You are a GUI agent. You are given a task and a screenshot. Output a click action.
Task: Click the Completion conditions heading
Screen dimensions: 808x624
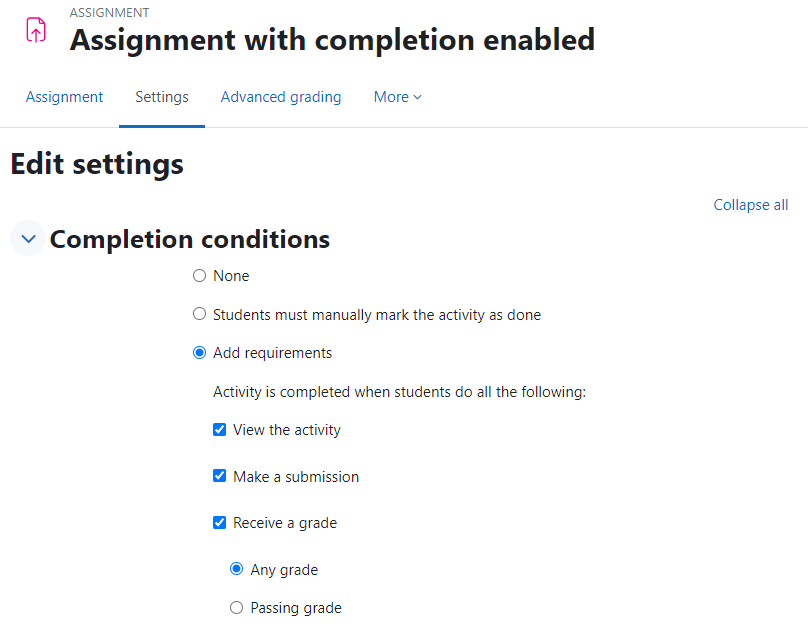pos(190,239)
